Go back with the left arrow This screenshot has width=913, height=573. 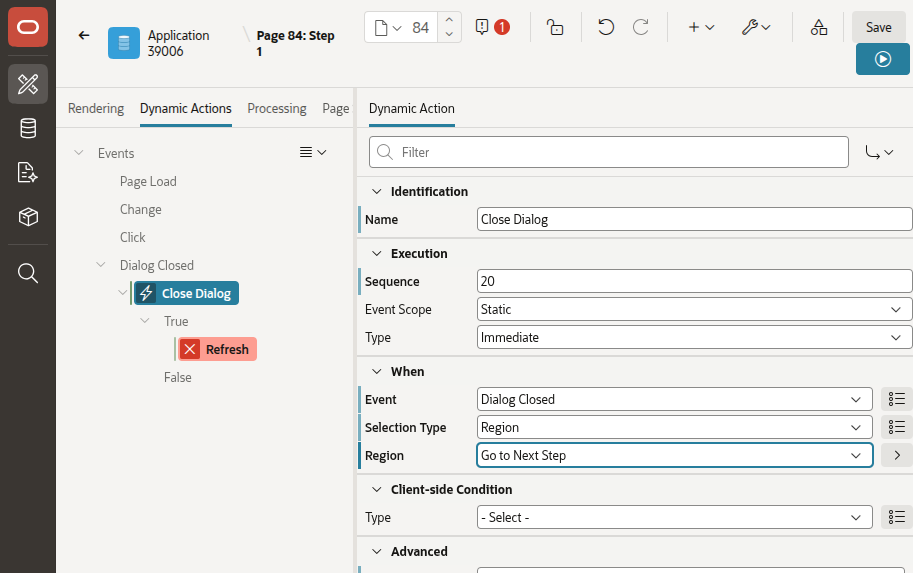pos(84,36)
